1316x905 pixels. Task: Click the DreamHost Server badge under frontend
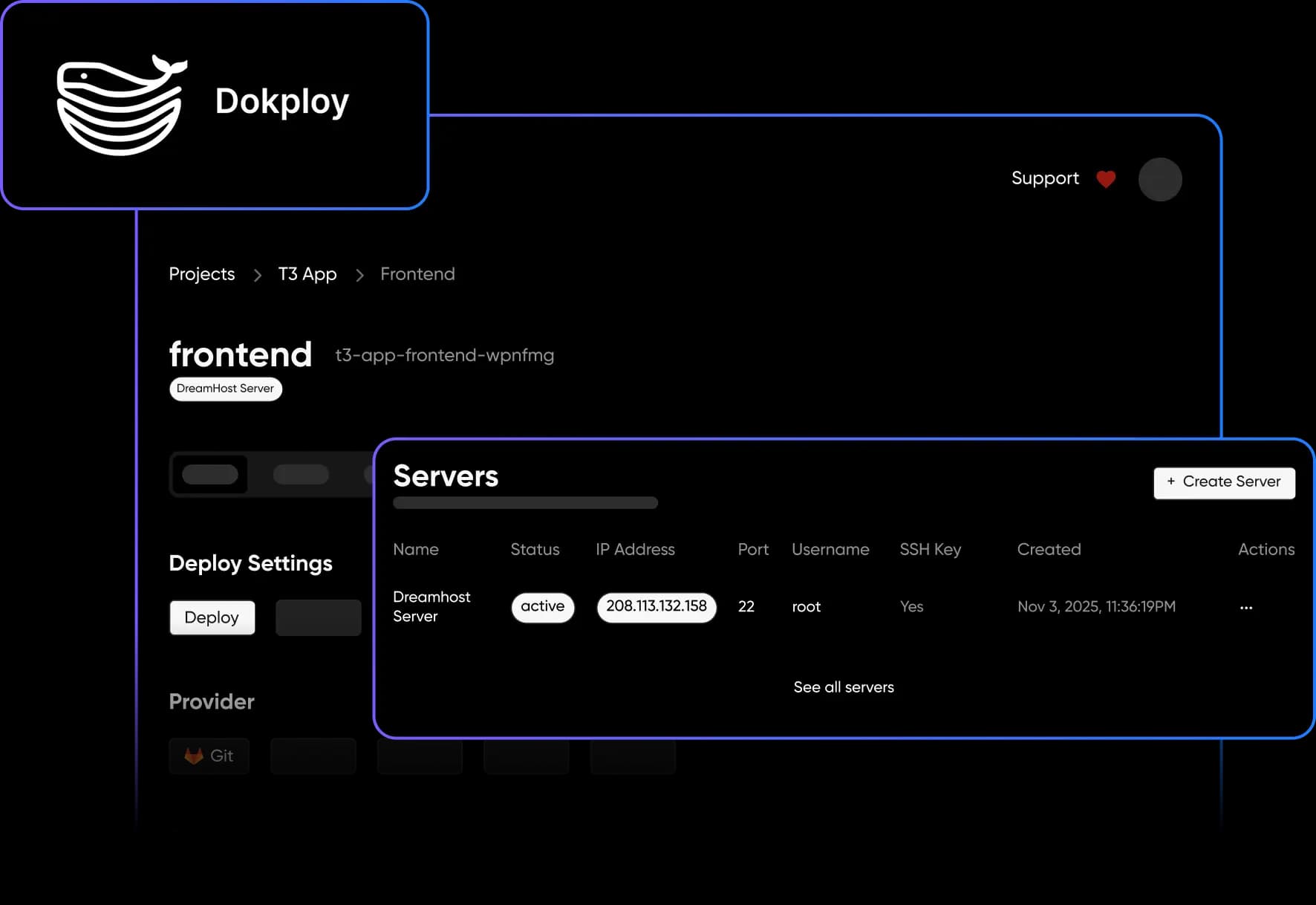click(x=226, y=389)
